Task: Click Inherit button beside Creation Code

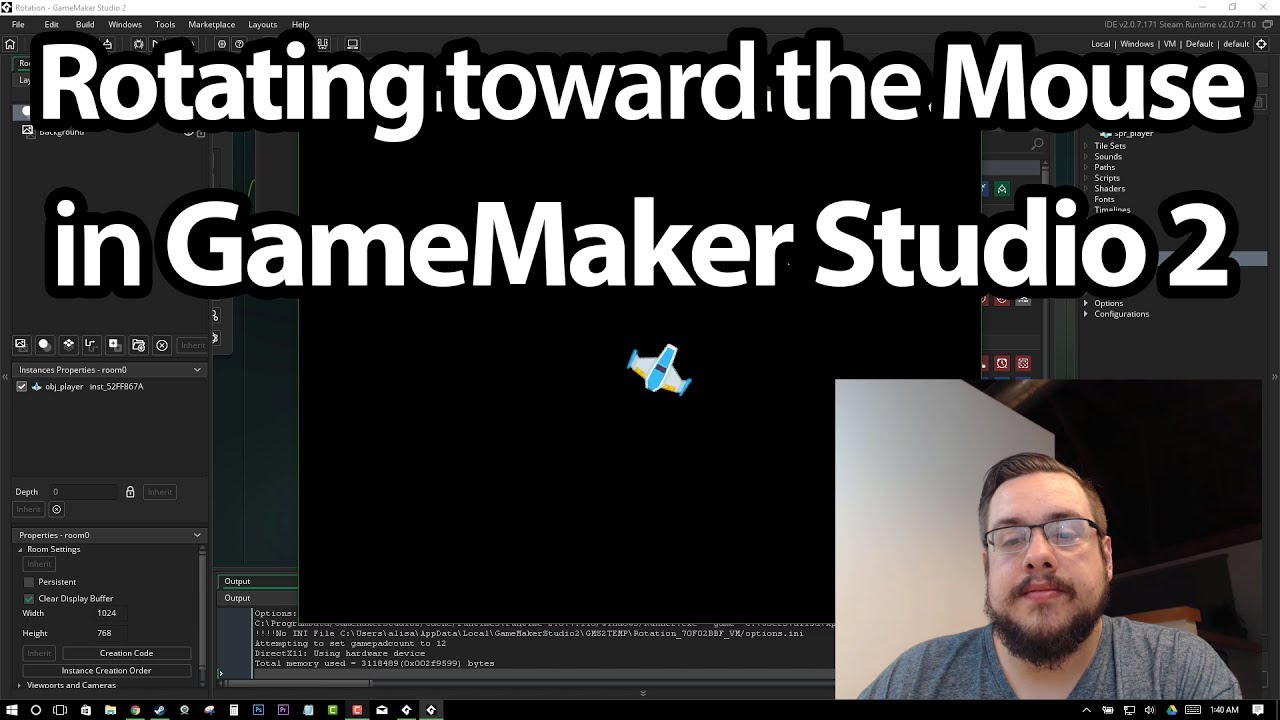Action: (x=39, y=653)
